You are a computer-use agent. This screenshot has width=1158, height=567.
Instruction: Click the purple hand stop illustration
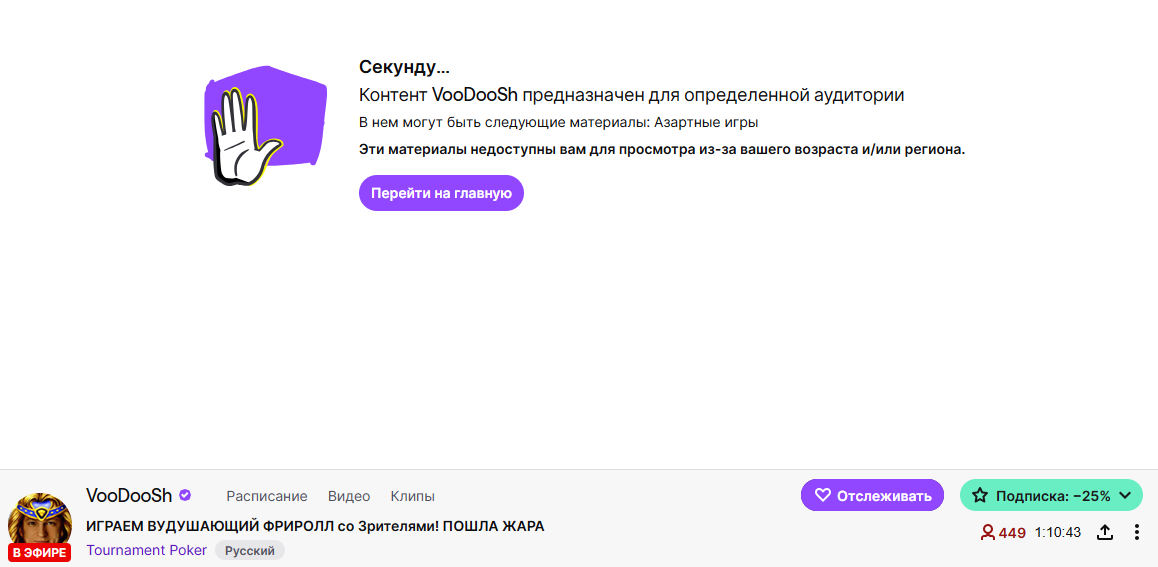click(265, 122)
